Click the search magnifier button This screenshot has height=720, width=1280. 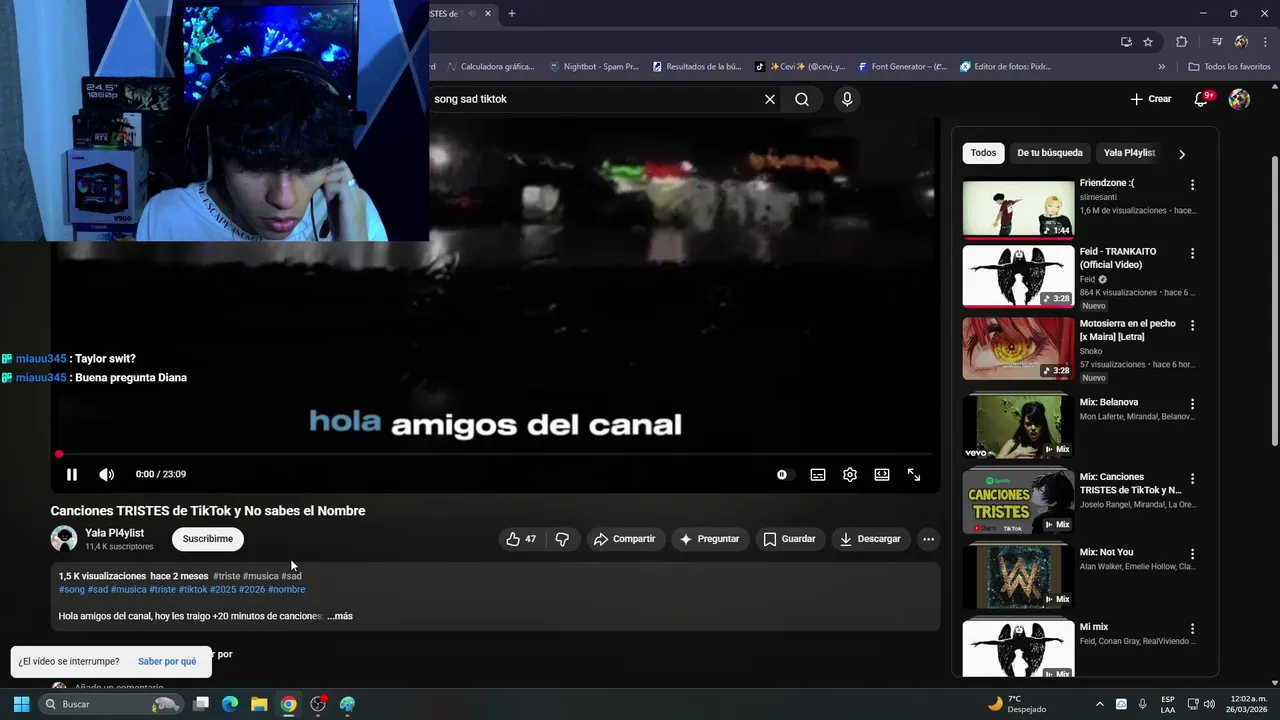[802, 99]
